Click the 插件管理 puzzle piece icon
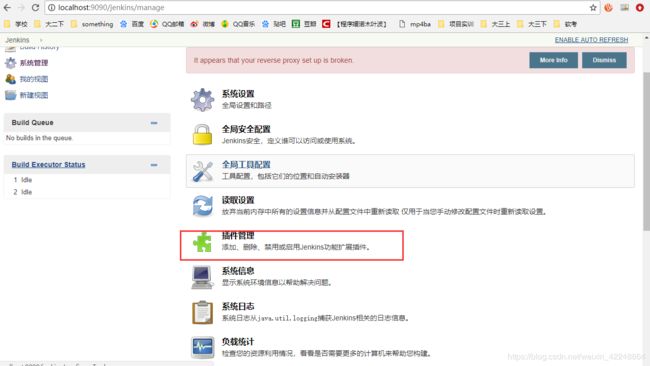The height and width of the screenshot is (366, 650). pos(202,242)
